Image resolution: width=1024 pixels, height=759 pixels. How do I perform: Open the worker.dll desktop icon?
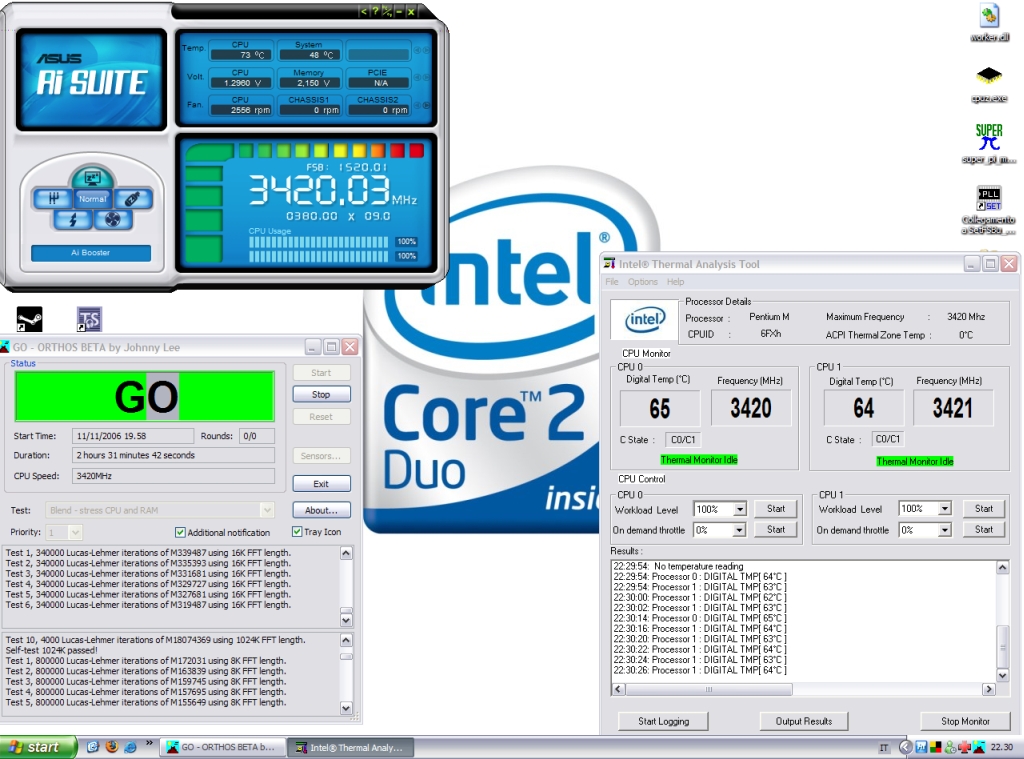point(989,22)
